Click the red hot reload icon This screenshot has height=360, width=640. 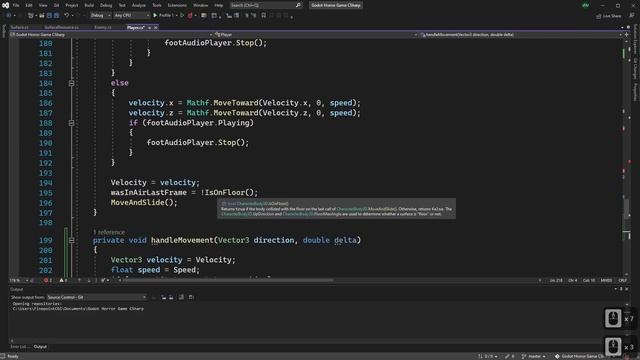pos(190,16)
